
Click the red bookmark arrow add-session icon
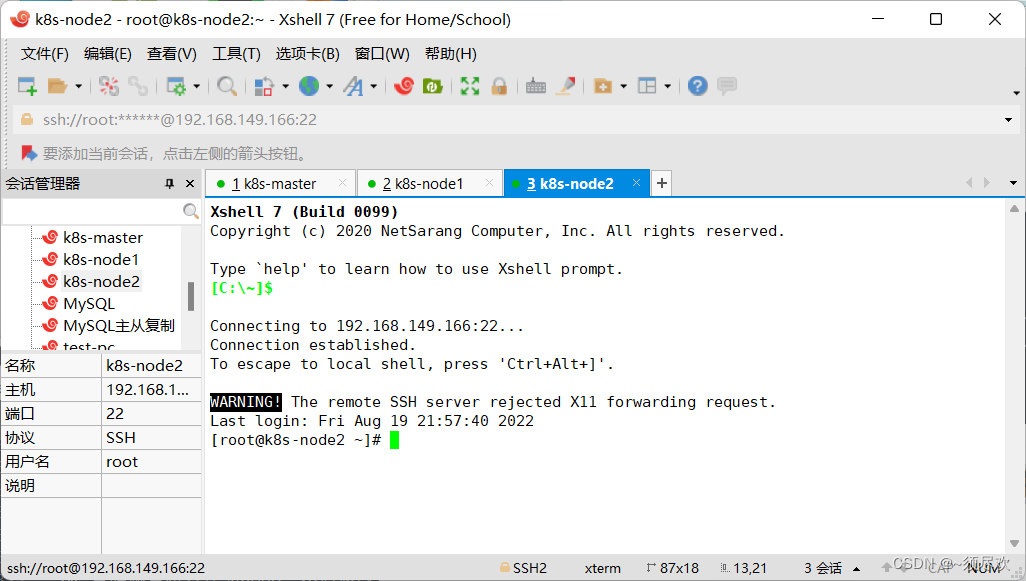pyautogui.click(x=29, y=153)
